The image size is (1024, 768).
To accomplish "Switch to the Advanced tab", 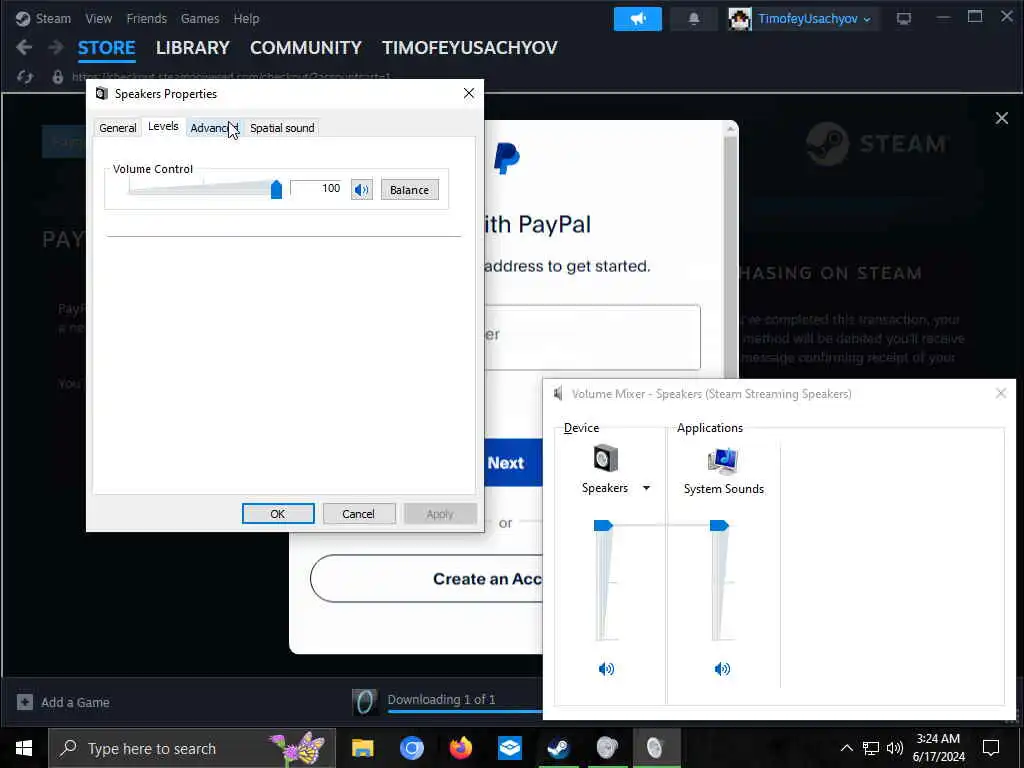I will pyautogui.click(x=214, y=128).
